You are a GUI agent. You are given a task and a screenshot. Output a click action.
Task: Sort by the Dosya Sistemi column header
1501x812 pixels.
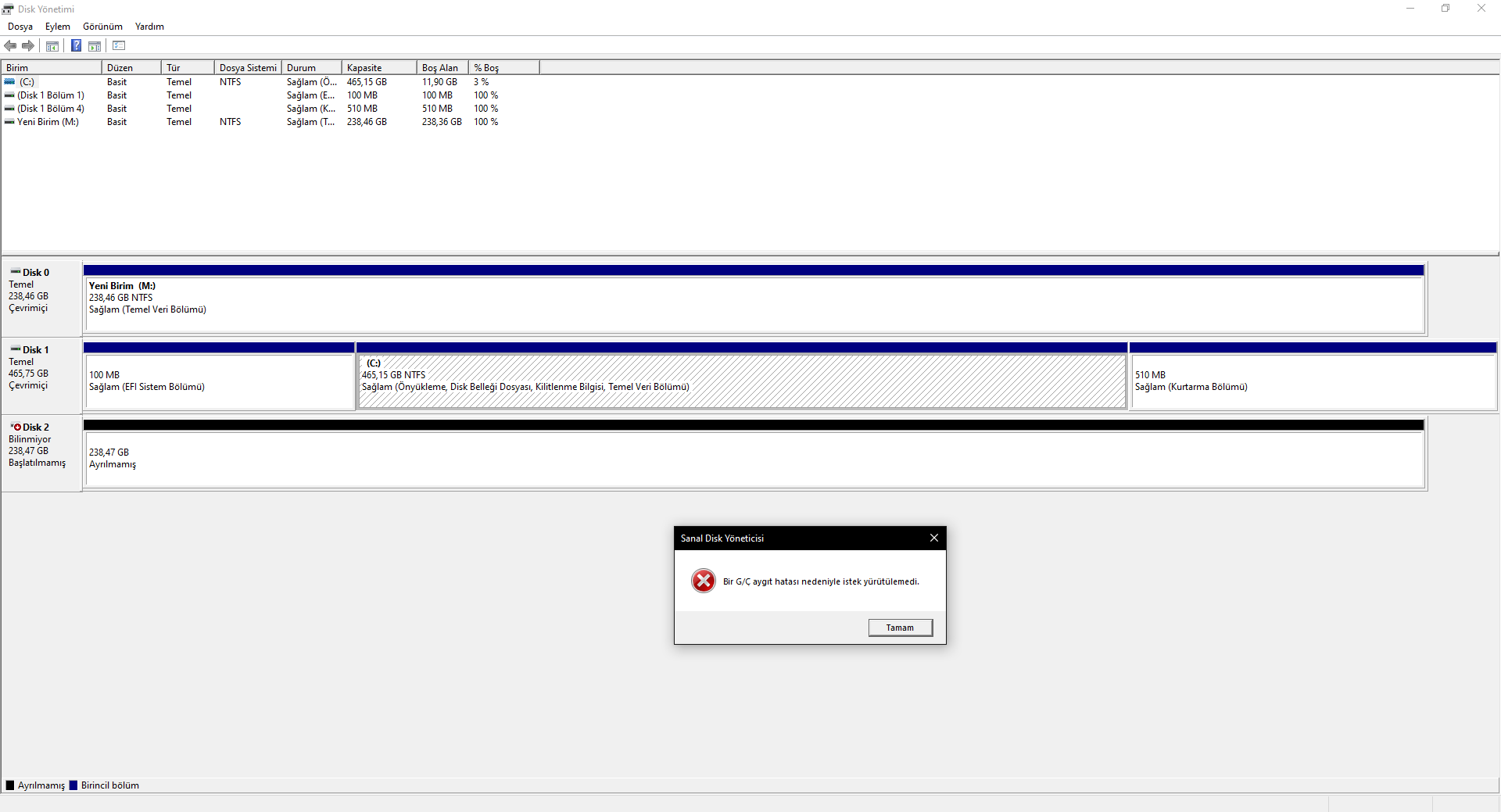[248, 68]
